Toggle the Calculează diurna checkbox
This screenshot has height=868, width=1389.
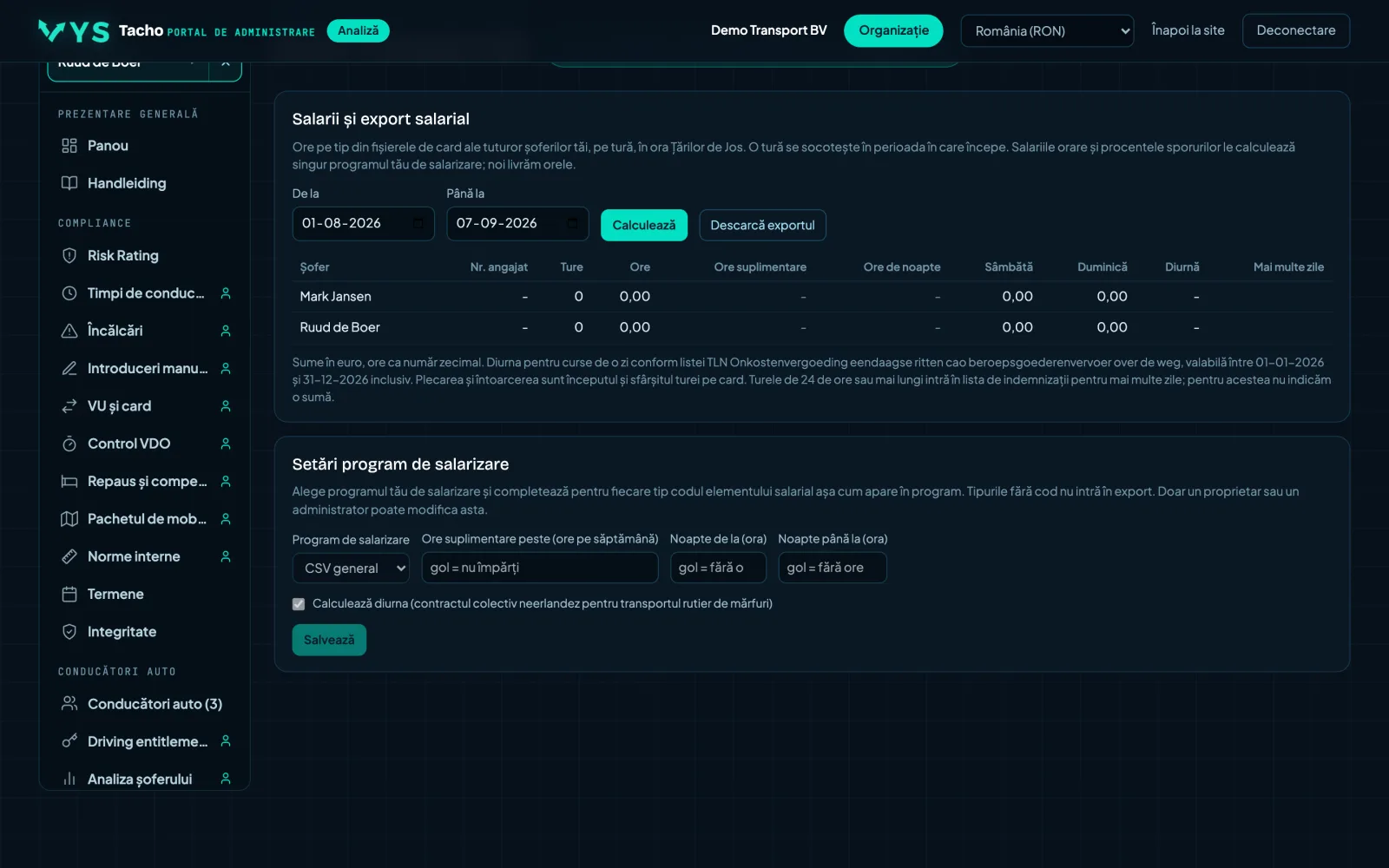pyautogui.click(x=299, y=604)
